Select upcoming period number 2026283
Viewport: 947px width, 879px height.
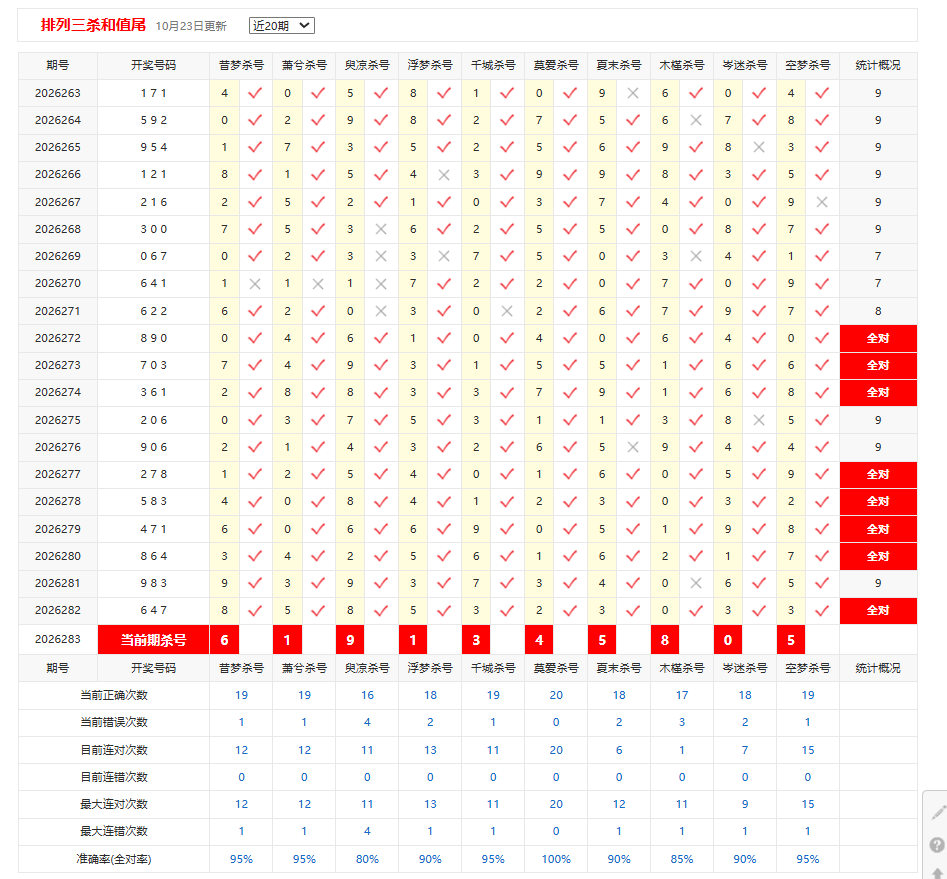tap(57, 639)
